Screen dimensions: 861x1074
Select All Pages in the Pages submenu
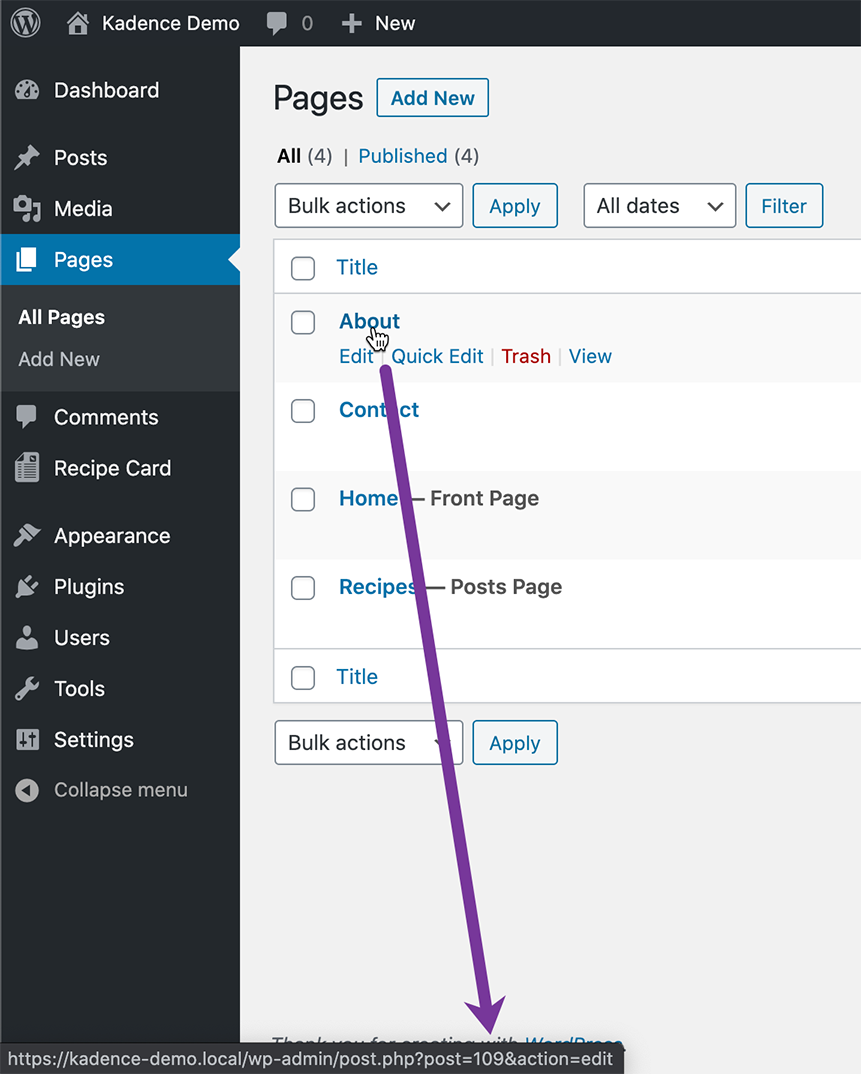click(61, 317)
